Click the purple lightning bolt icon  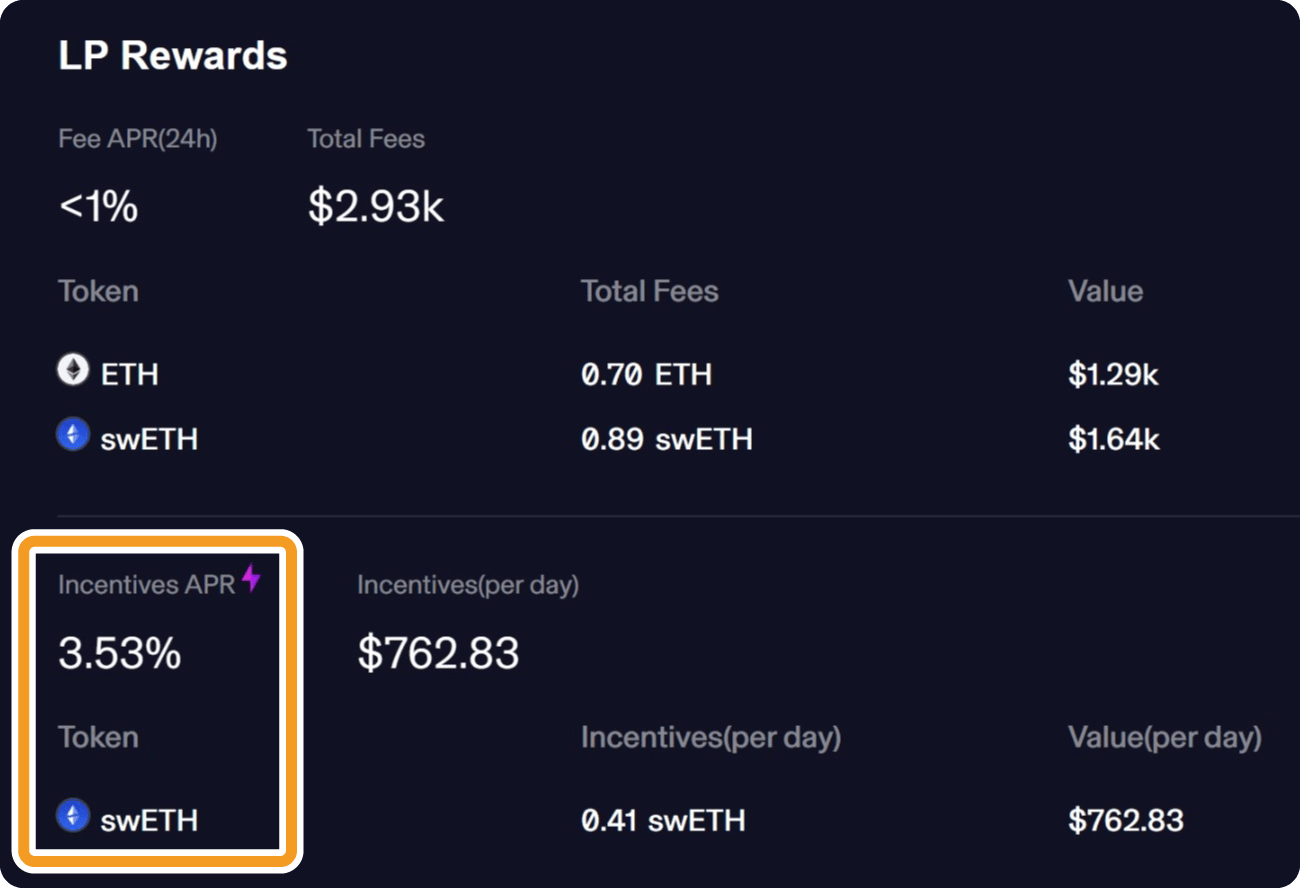(x=251, y=579)
